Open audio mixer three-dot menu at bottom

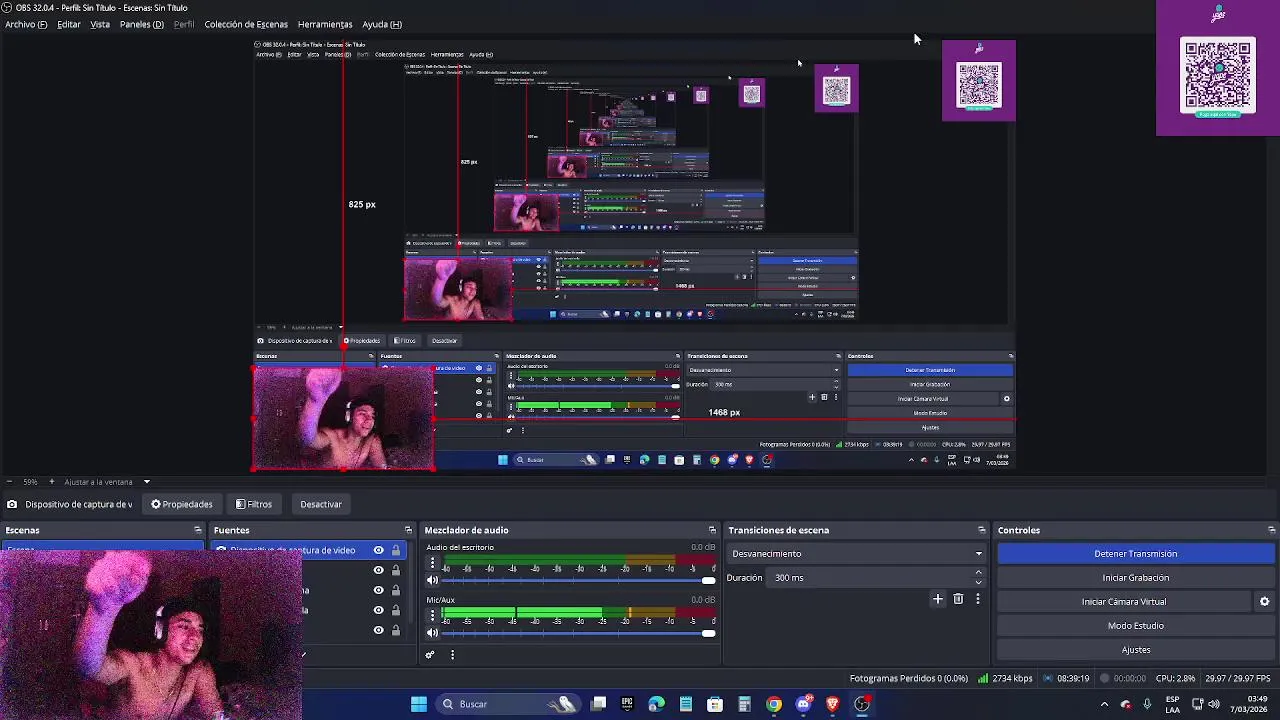(x=452, y=655)
